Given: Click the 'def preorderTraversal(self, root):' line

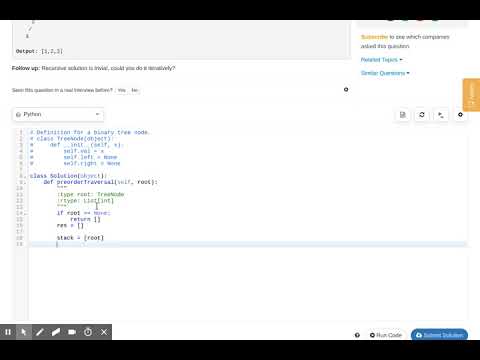Looking at the screenshot, I should pos(100,182).
